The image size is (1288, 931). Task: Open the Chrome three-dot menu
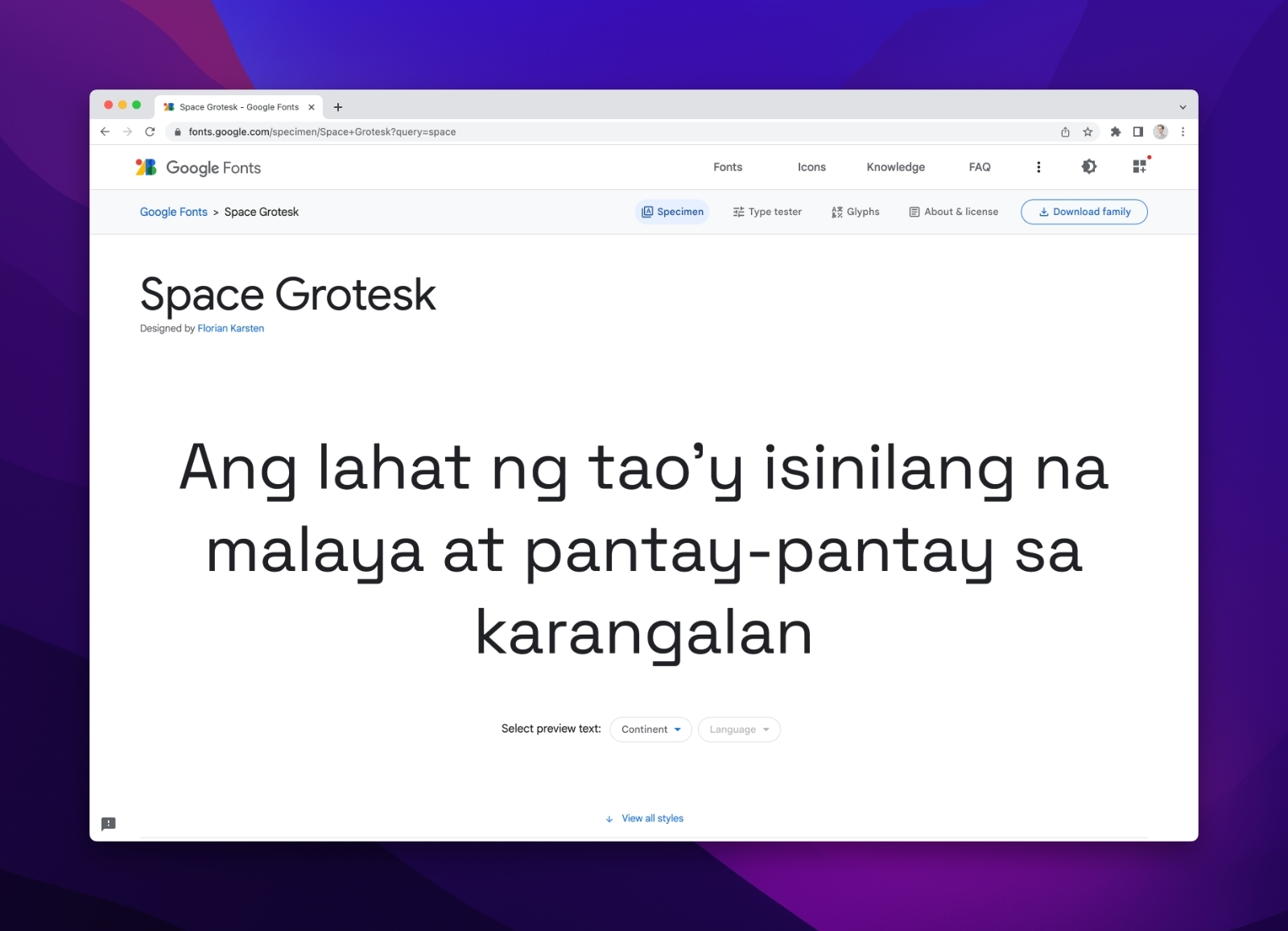(1183, 132)
